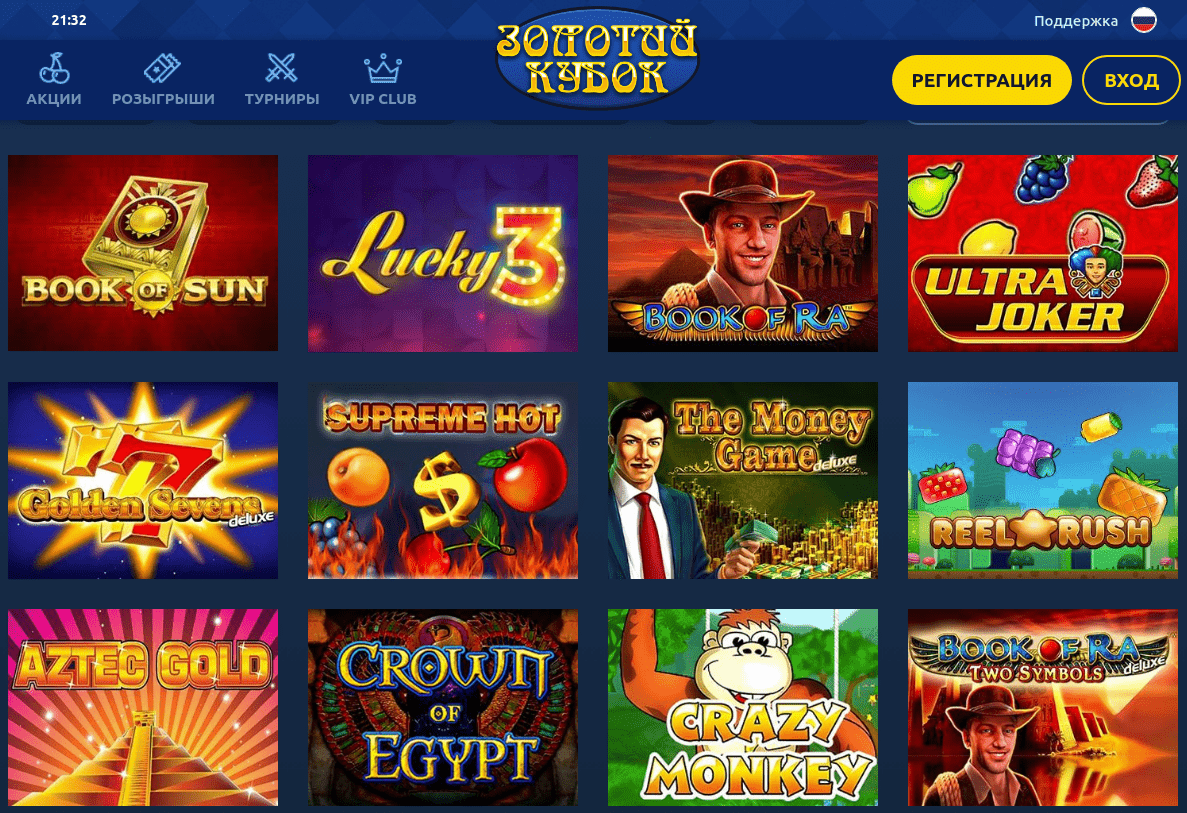Open the Crown of Egypt game
The width and height of the screenshot is (1187, 813).
pyautogui.click(x=443, y=707)
